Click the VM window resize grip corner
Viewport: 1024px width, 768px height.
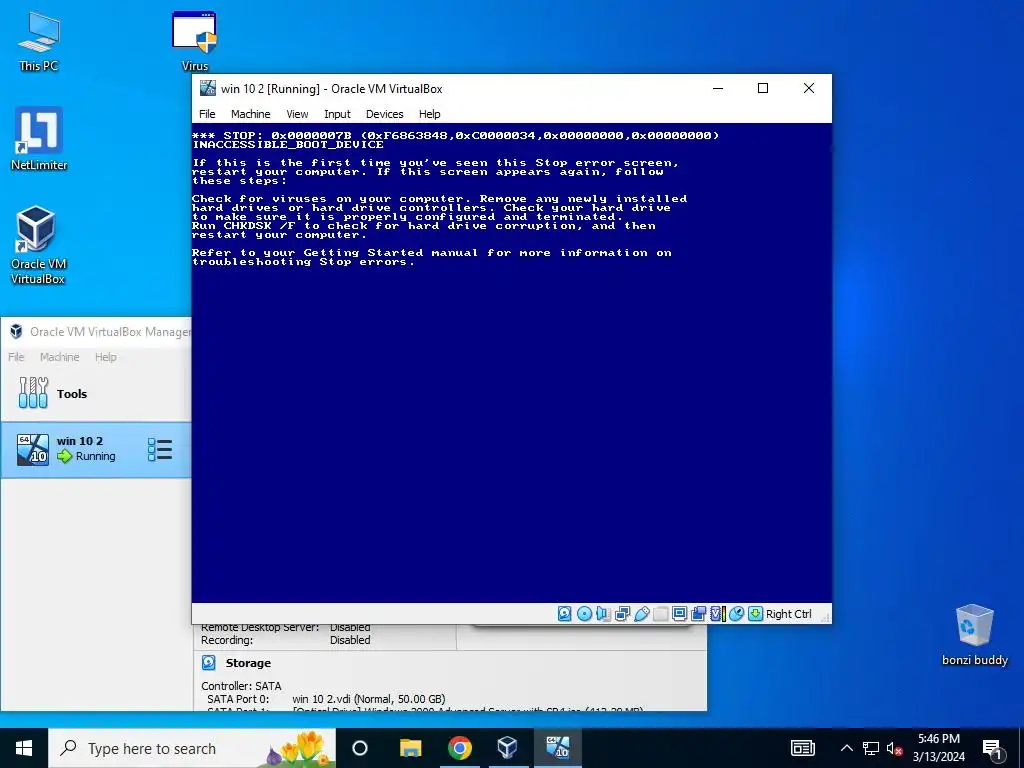pyautogui.click(x=825, y=616)
